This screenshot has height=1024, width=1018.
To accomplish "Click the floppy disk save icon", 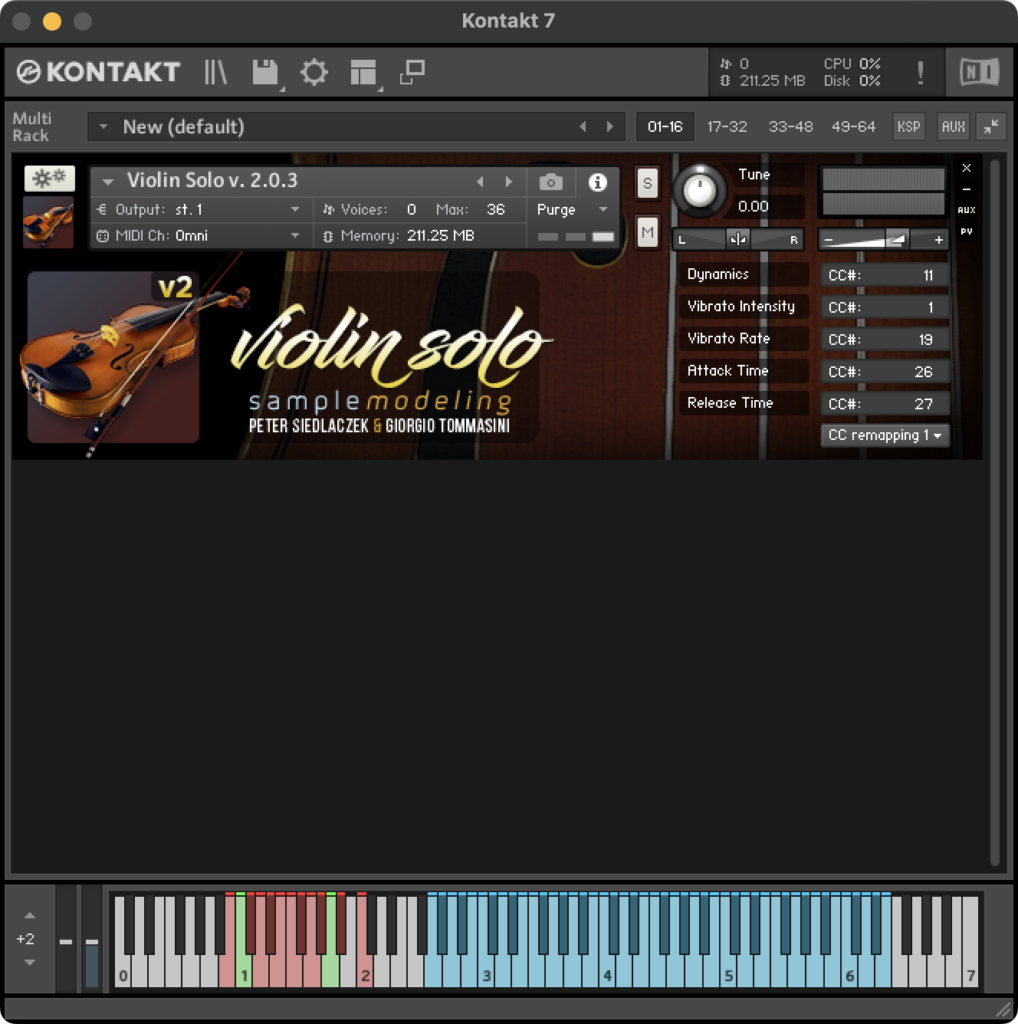I will point(265,72).
